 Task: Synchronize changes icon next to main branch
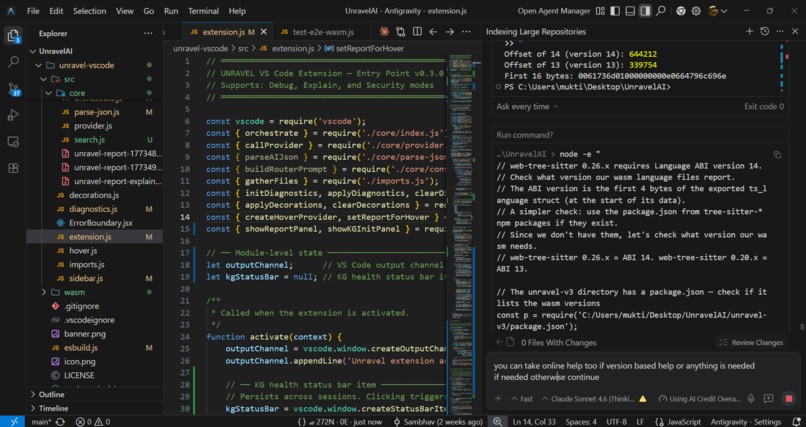[x=60, y=422]
